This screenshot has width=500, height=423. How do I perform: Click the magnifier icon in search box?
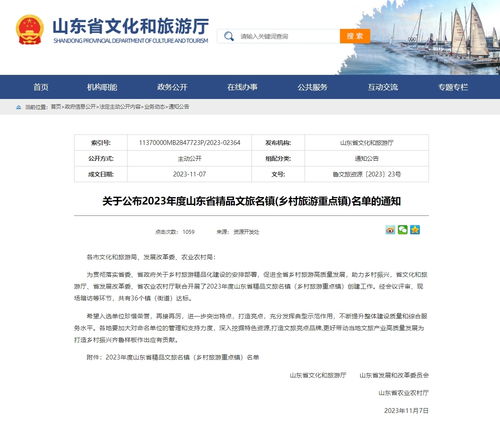coord(229,36)
